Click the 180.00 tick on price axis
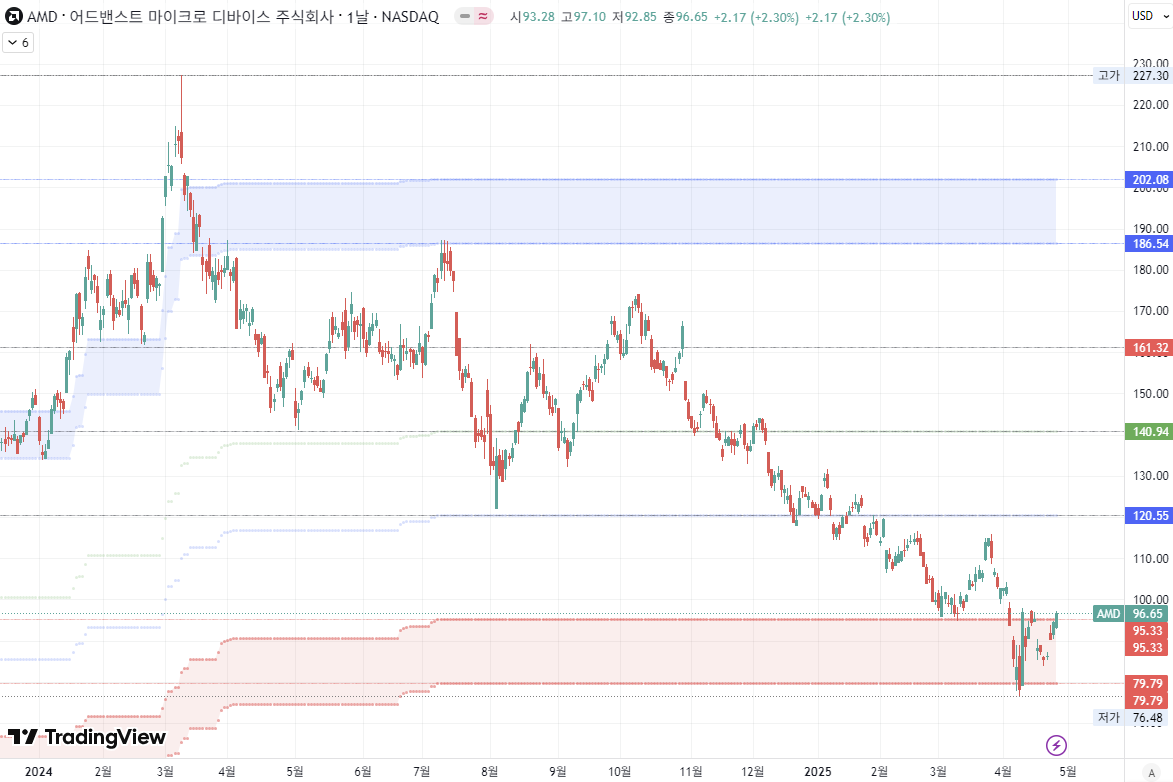Image resolution: width=1173 pixels, height=782 pixels. 1151,270
